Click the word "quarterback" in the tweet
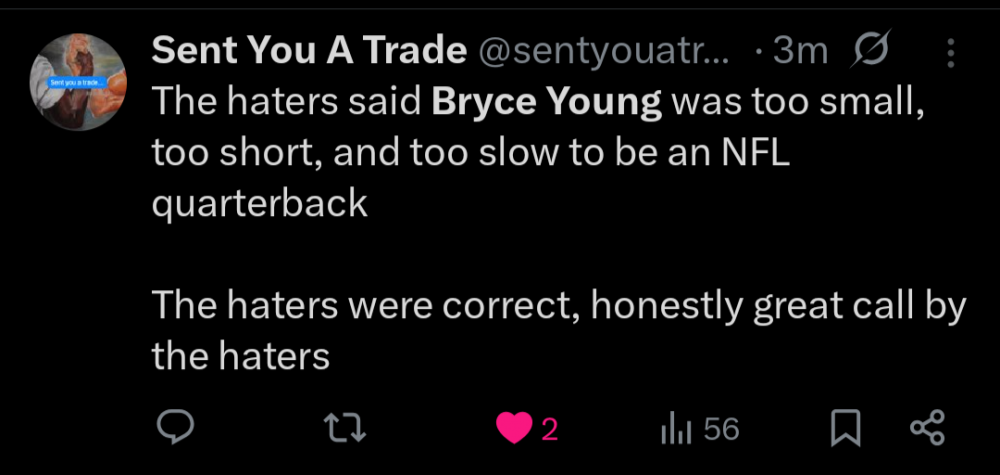1000x475 pixels. pyautogui.click(x=259, y=204)
